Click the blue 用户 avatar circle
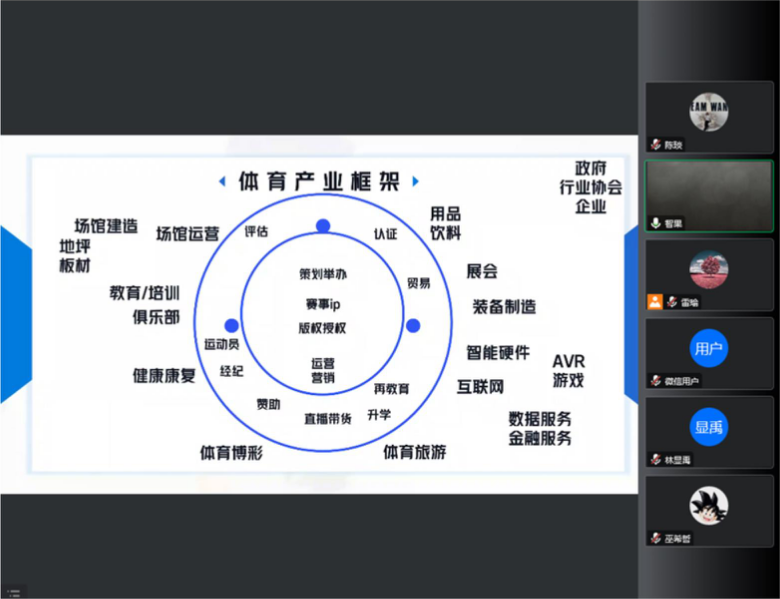Viewport: 780px width, 599px height. coord(708,348)
